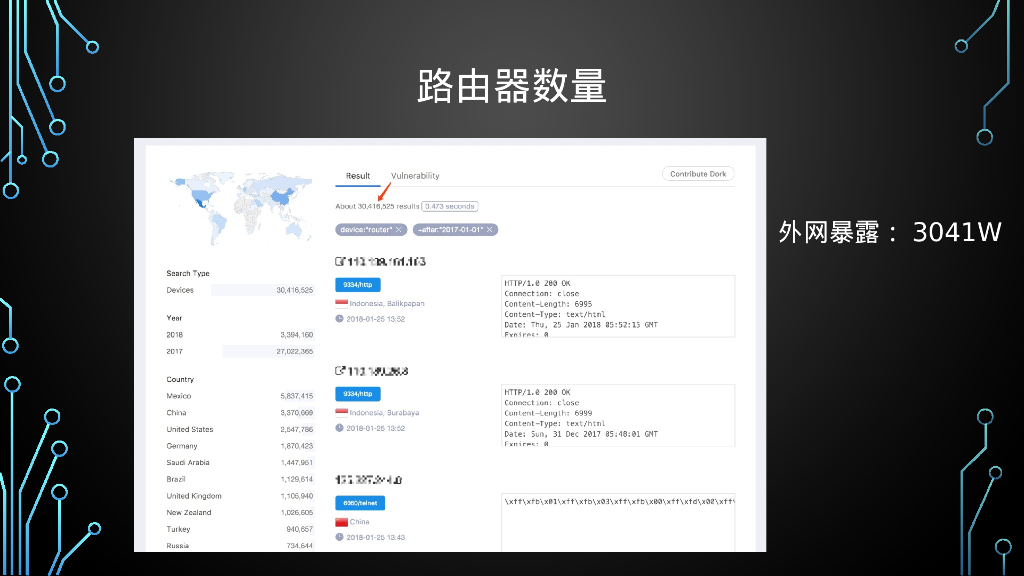Click external-link icon beside second IP address
Image resolution: width=1024 pixels, height=576 pixels.
pyautogui.click(x=340, y=371)
